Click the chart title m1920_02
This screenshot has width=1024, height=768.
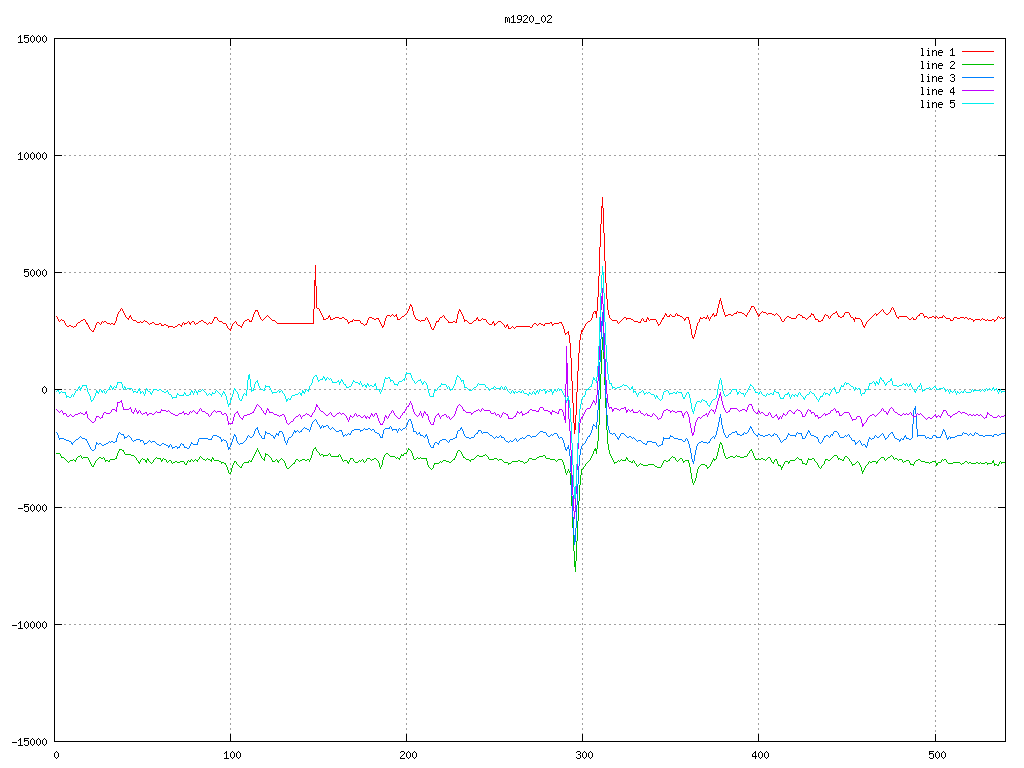(528, 19)
